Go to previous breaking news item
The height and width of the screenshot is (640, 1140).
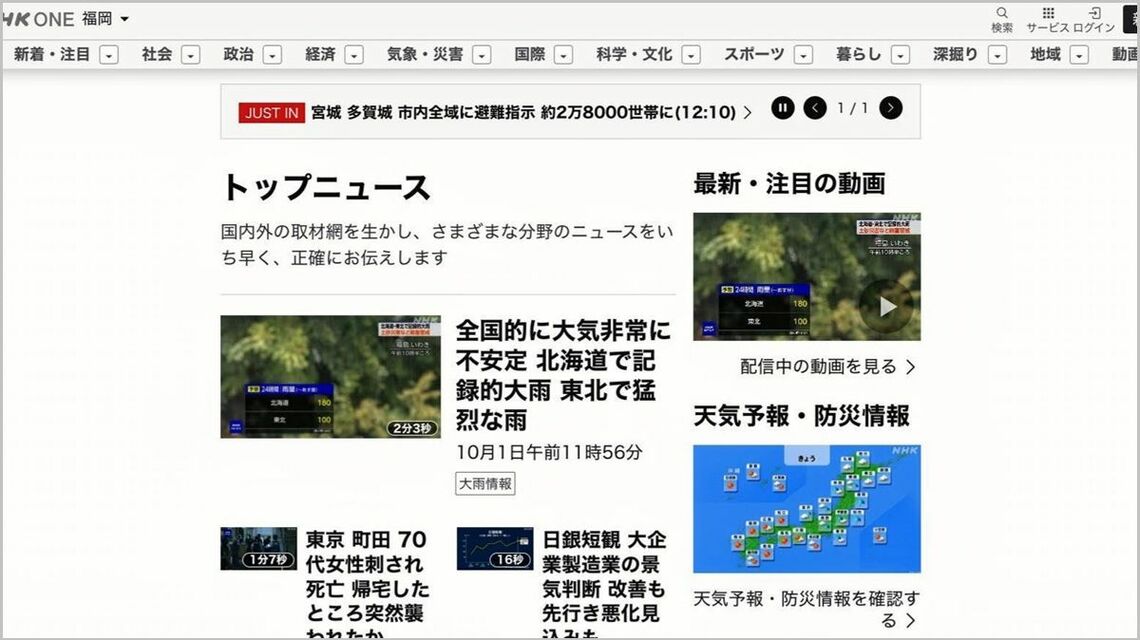[x=815, y=108]
